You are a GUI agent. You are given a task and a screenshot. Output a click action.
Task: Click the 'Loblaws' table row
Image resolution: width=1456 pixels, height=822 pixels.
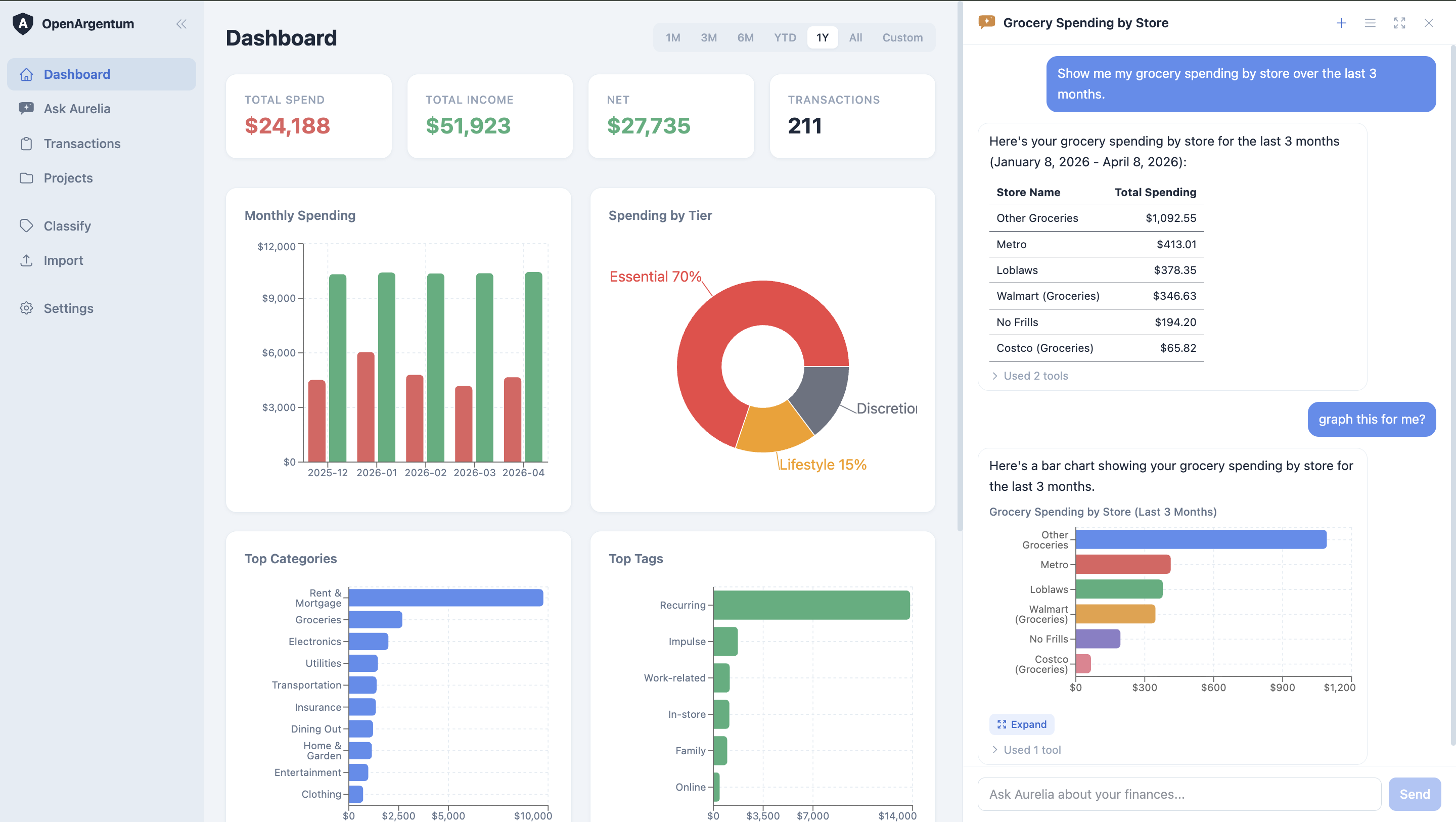click(x=1097, y=270)
